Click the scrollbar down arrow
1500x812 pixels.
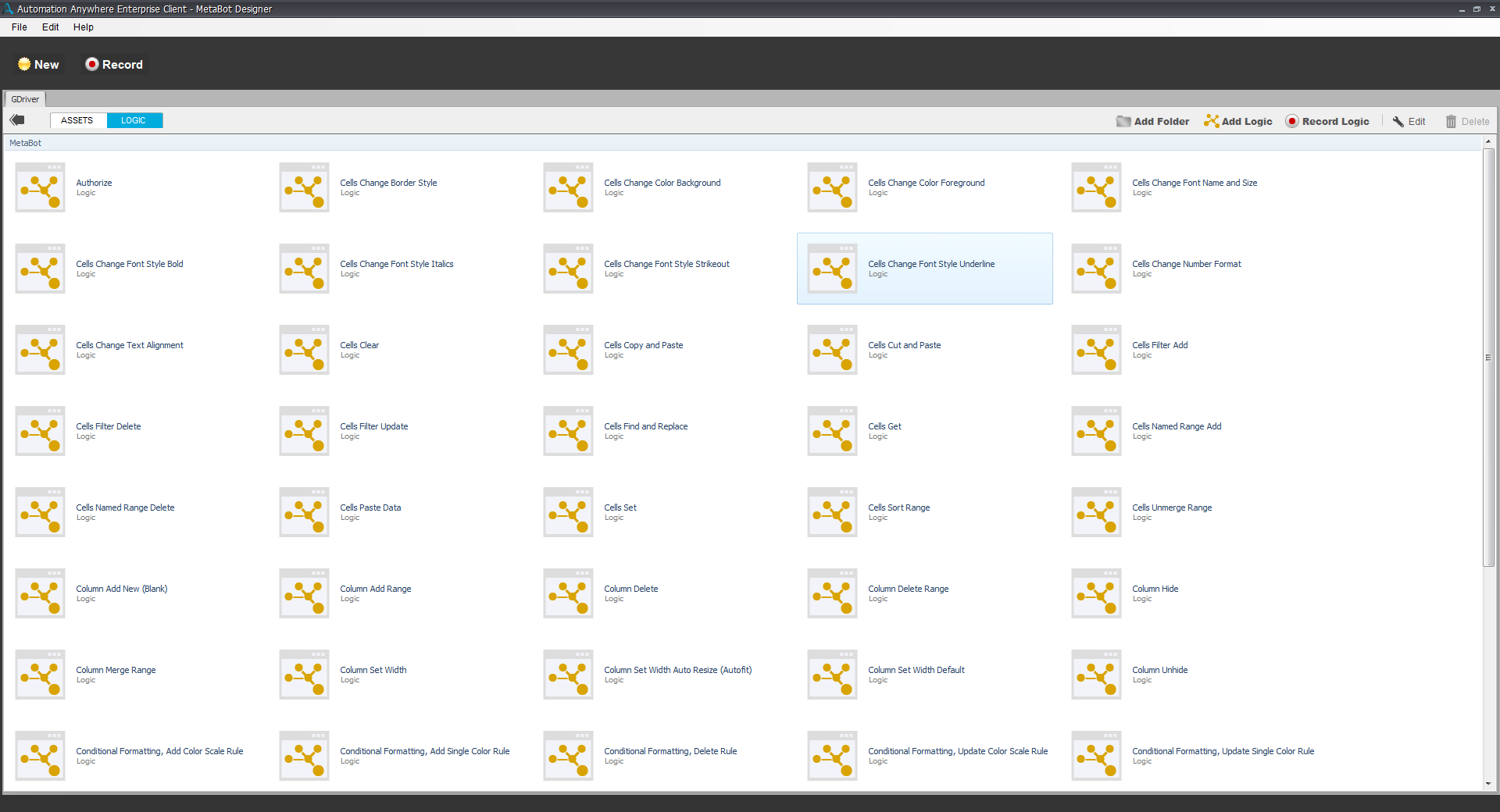pyautogui.click(x=1488, y=784)
